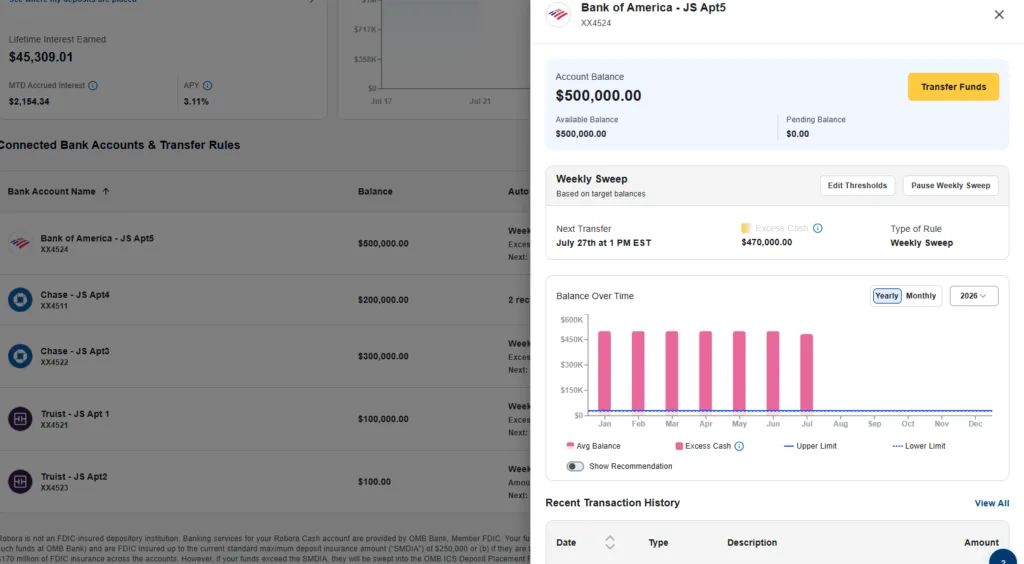Click the January bar in balance chart
This screenshot has width=1024, height=564.
(x=605, y=371)
